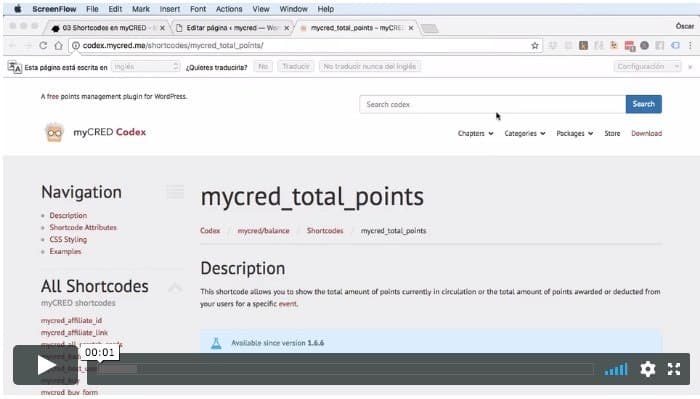Screen dimensions: 700x399
Task: Expand the Chapters dropdown
Action: (x=475, y=133)
